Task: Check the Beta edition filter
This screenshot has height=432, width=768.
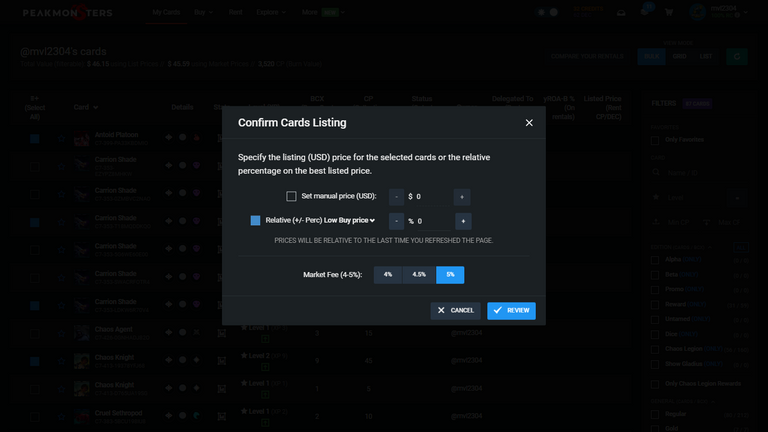Action: coord(655,275)
